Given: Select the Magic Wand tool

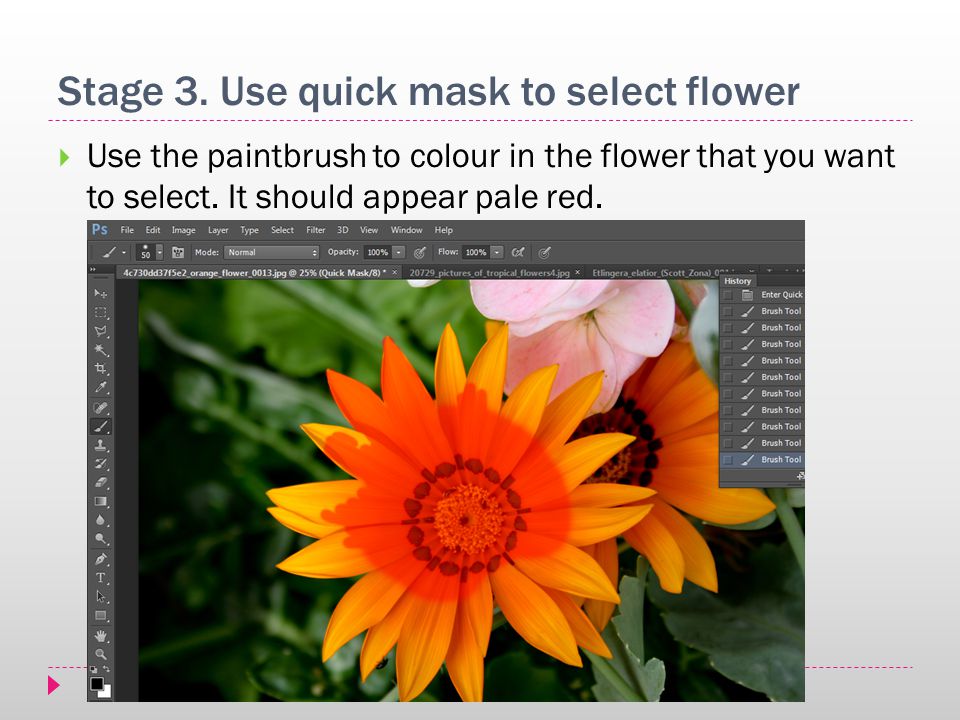Looking at the screenshot, I should tap(101, 350).
